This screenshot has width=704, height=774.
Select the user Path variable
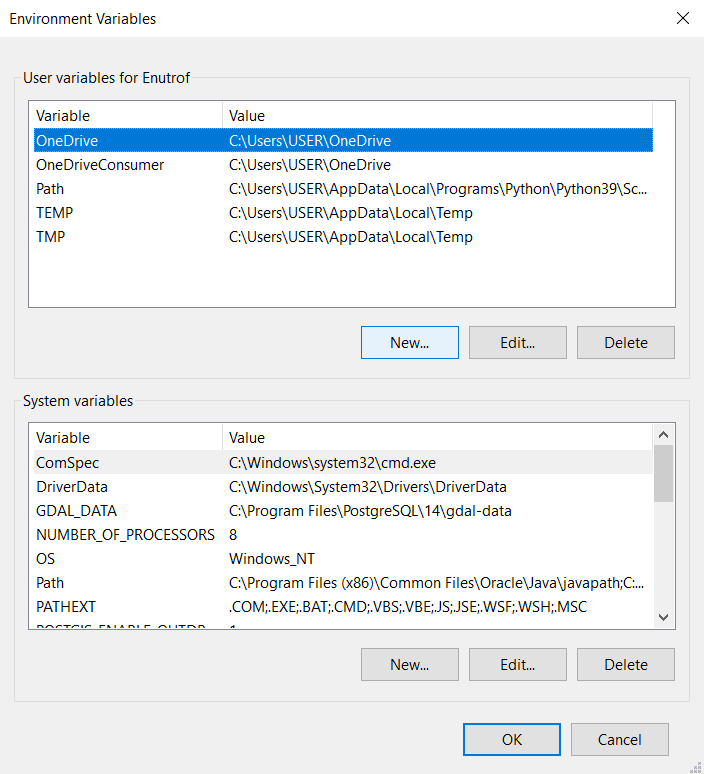tap(343, 189)
